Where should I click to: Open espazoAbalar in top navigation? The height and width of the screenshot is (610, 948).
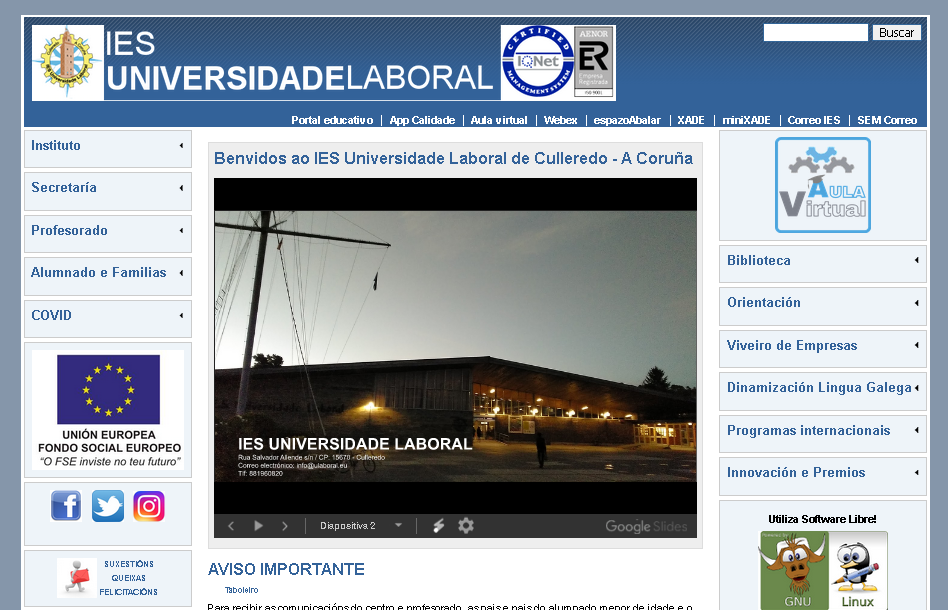click(x=627, y=120)
